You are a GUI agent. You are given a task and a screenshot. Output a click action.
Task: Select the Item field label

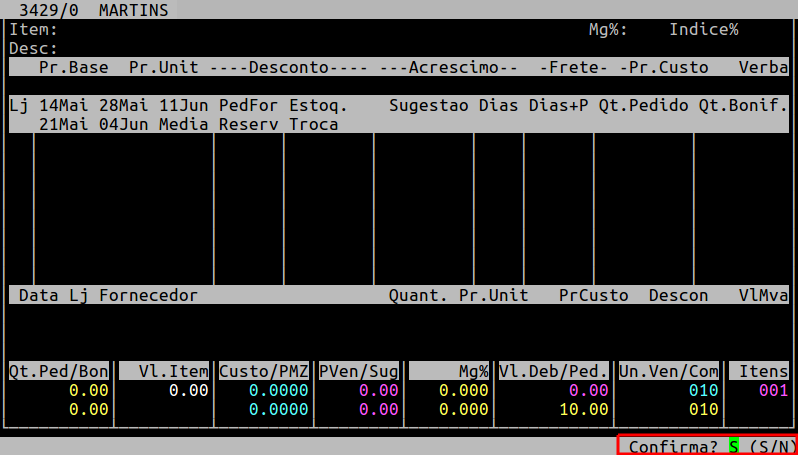34,30
